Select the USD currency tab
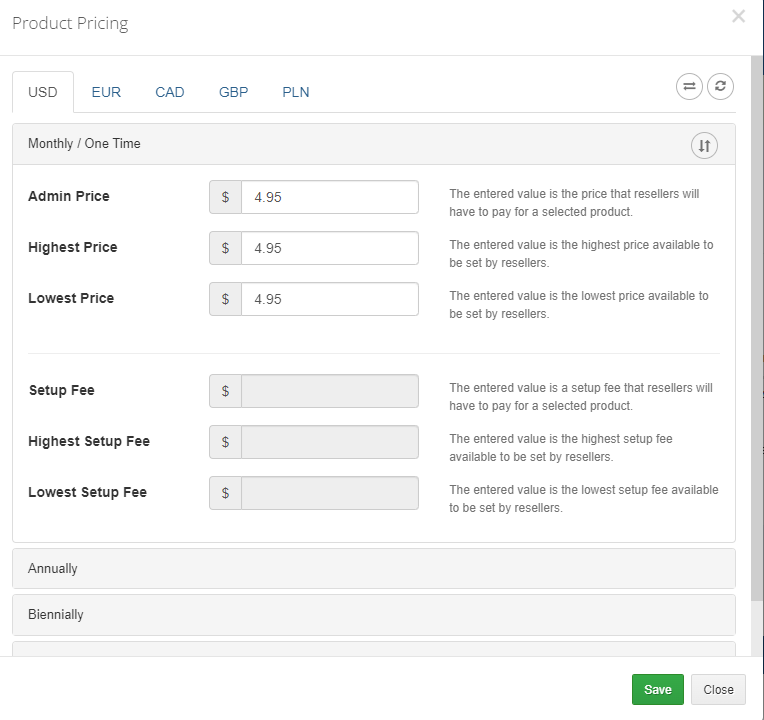This screenshot has height=720, width=764. 43,92
